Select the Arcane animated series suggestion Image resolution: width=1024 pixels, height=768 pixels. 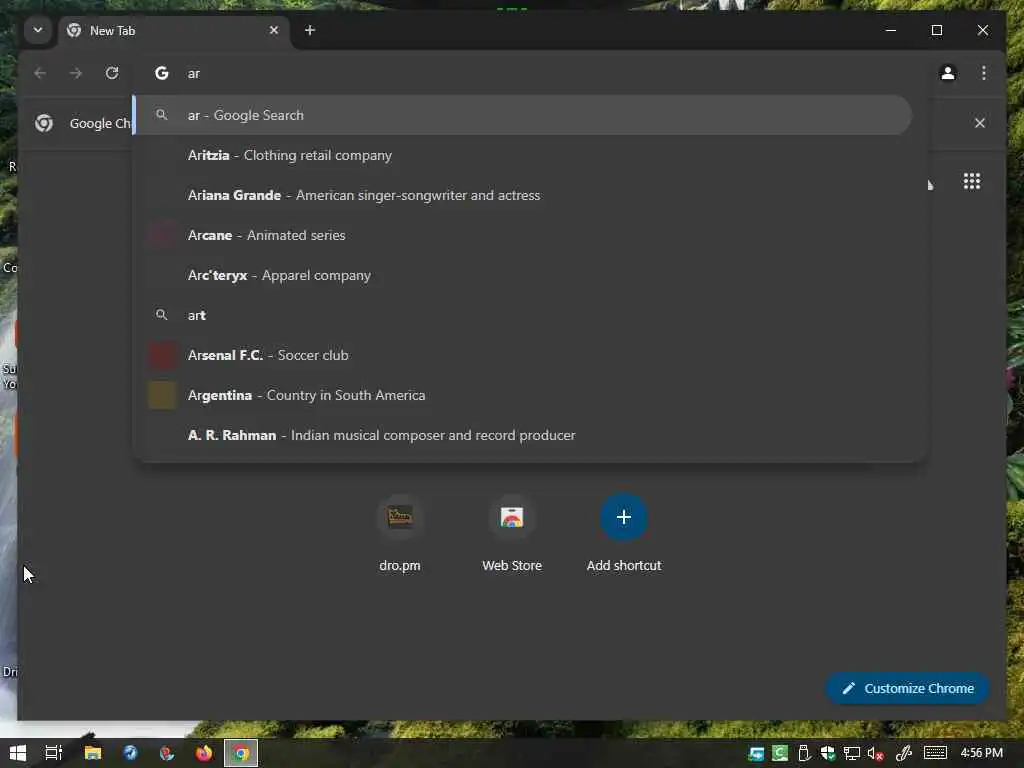pyautogui.click(x=522, y=235)
